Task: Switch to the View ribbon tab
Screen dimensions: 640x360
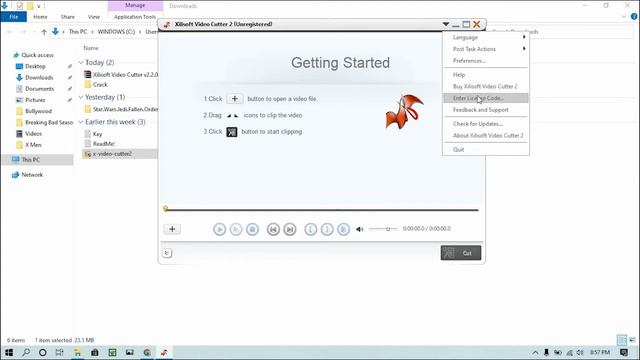Action: coord(94,17)
